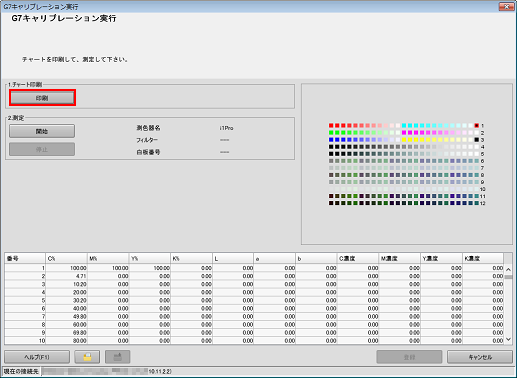Click the M% column header
Viewport: 517px width, 378px height.
coord(108,258)
